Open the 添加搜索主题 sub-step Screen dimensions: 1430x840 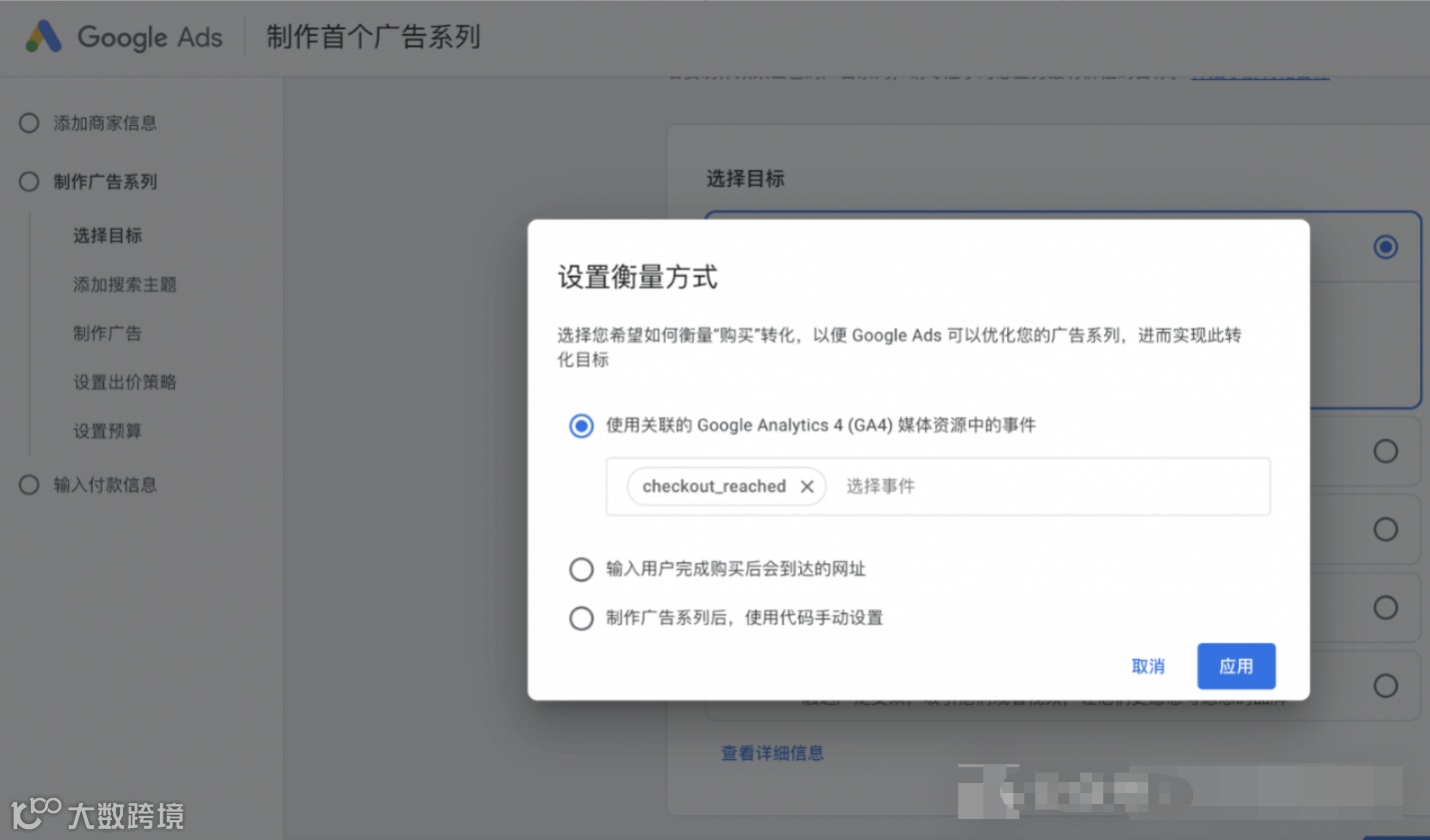point(124,285)
